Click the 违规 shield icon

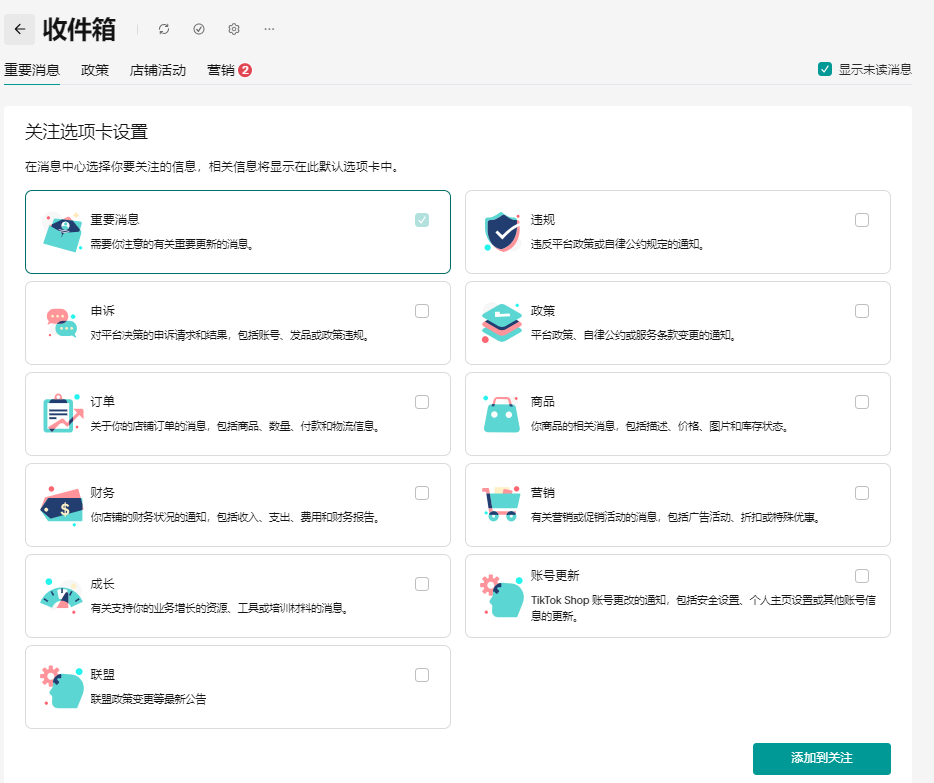pos(502,232)
